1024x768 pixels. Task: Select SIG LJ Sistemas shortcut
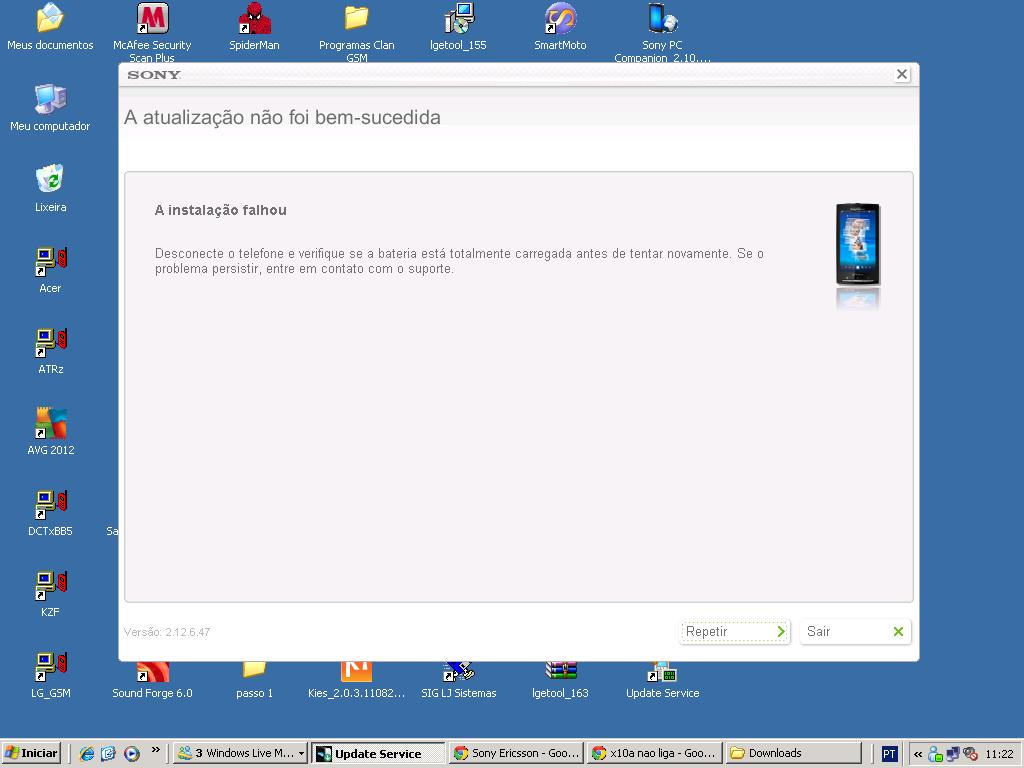point(458,680)
